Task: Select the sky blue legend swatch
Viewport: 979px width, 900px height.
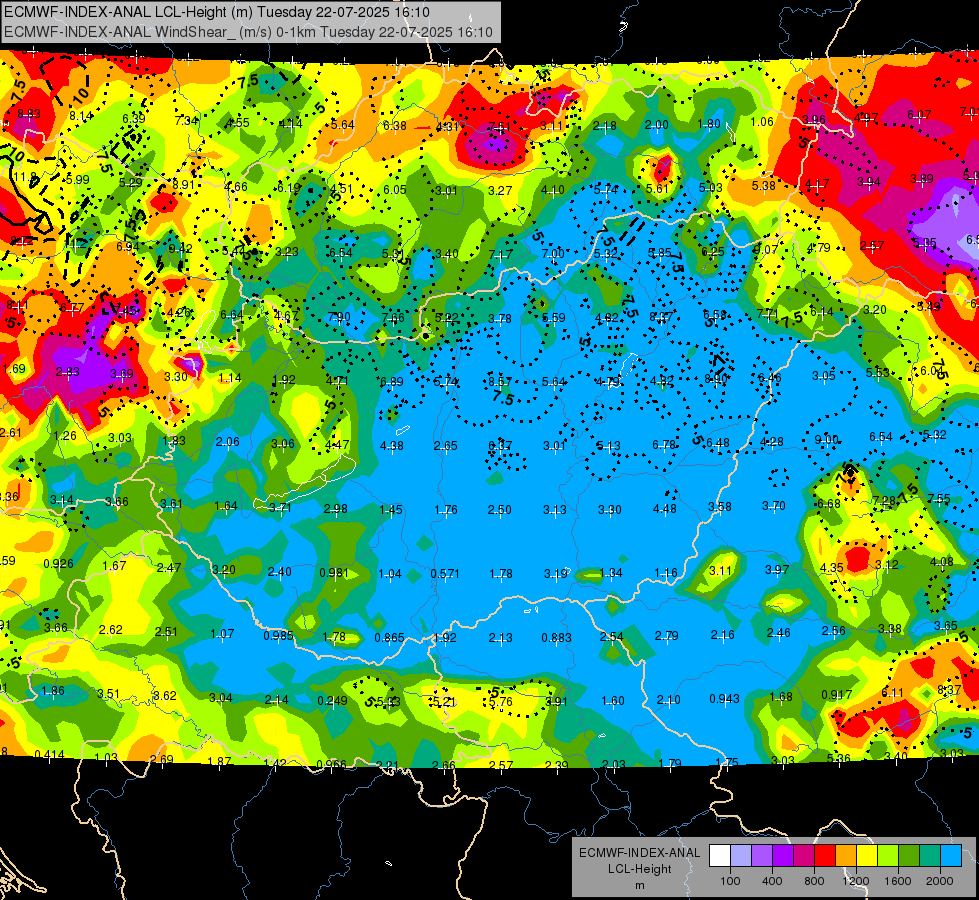Action: tap(951, 855)
